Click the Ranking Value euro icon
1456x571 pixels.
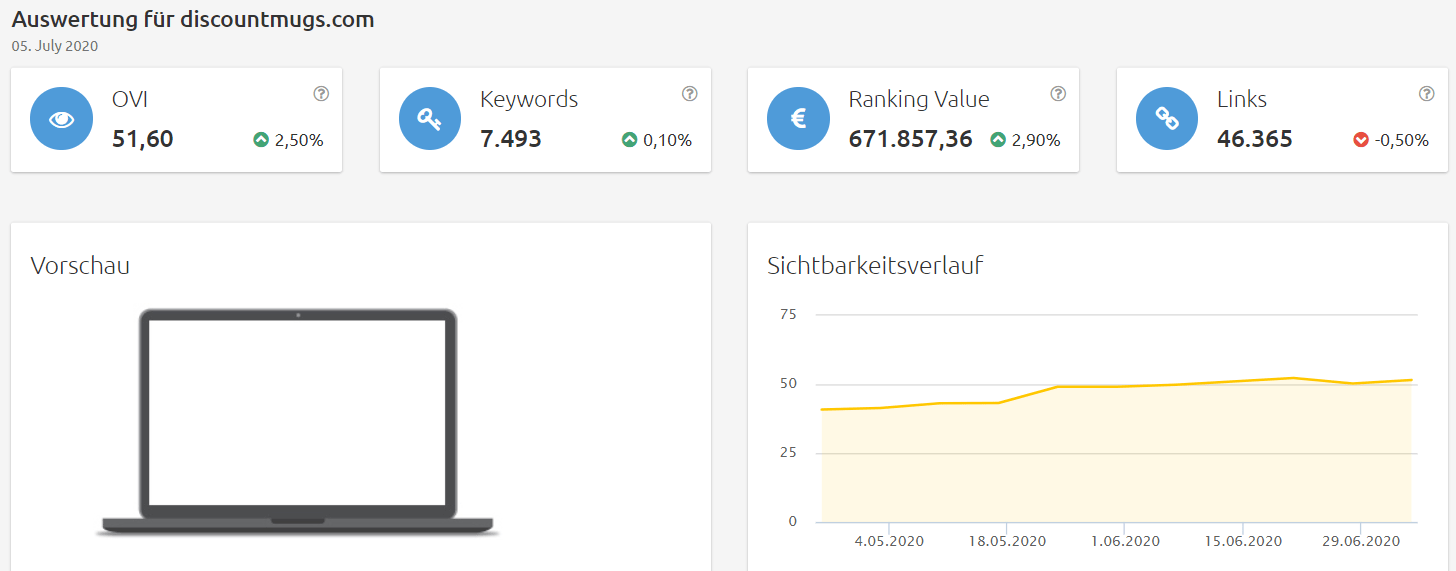(x=798, y=119)
